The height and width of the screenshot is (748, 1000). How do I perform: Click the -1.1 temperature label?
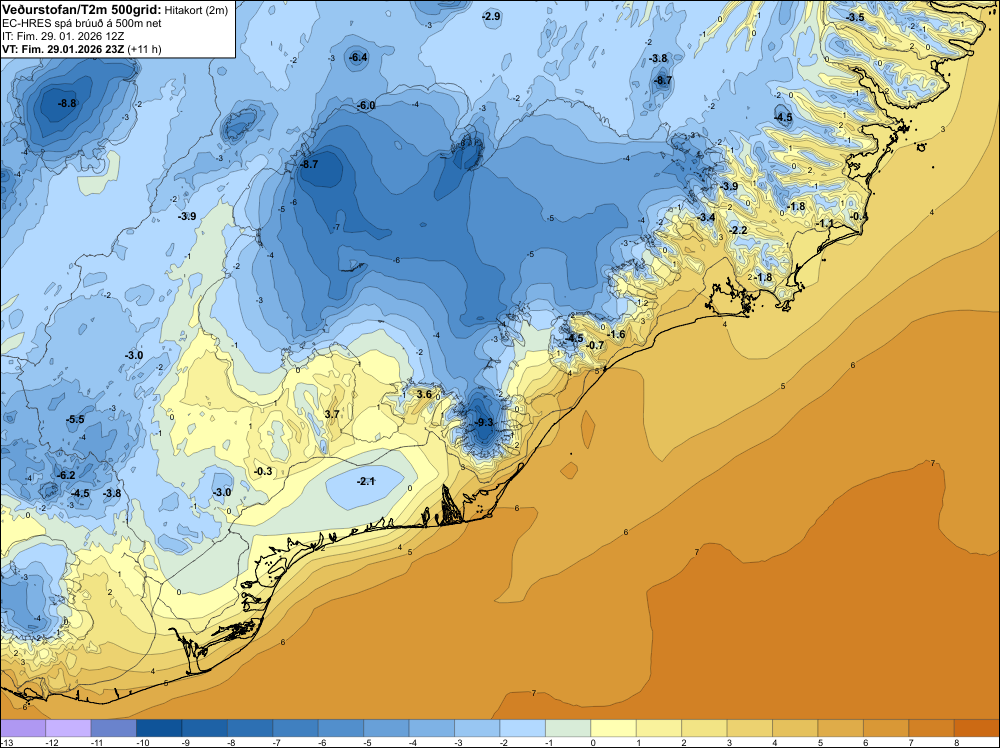(x=825, y=224)
